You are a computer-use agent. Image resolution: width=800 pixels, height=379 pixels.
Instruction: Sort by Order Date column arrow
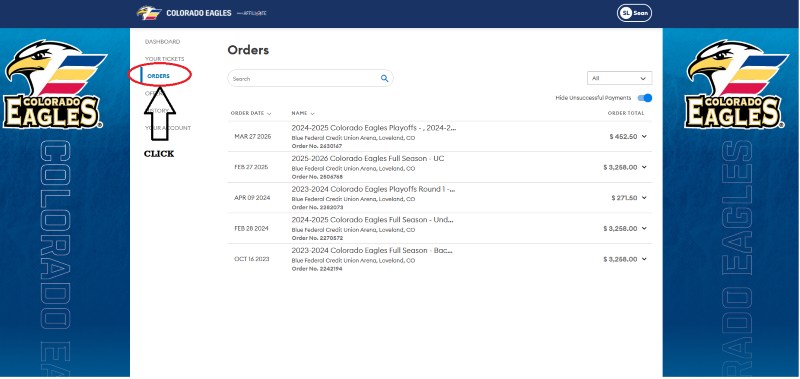269,114
